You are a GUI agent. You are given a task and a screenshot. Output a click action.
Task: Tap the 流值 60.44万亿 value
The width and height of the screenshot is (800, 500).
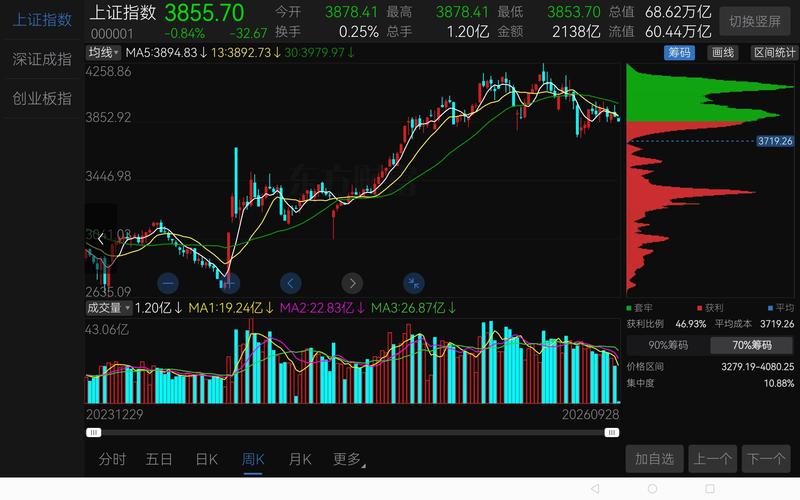[x=678, y=32]
